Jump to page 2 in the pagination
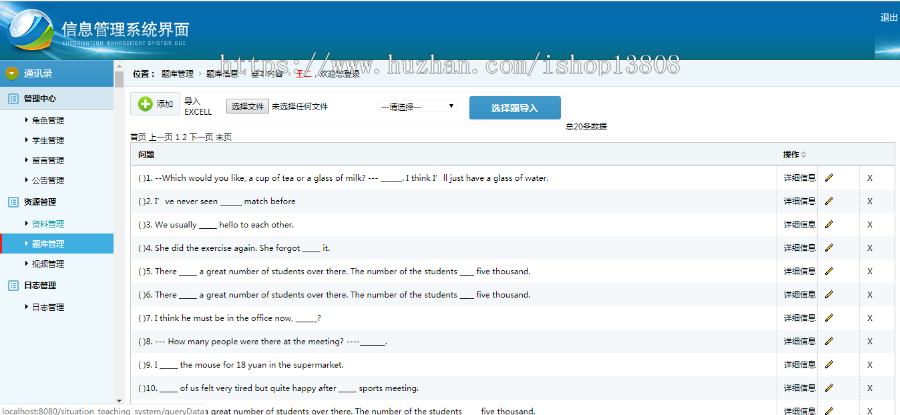The height and width of the screenshot is (415, 900). tap(185, 137)
